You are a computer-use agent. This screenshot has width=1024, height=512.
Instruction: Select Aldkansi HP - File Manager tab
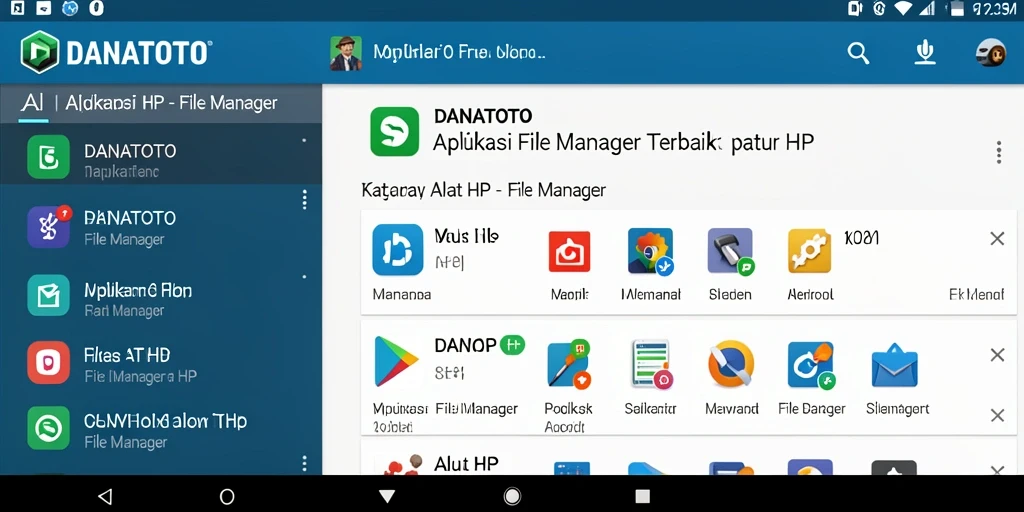pos(172,103)
